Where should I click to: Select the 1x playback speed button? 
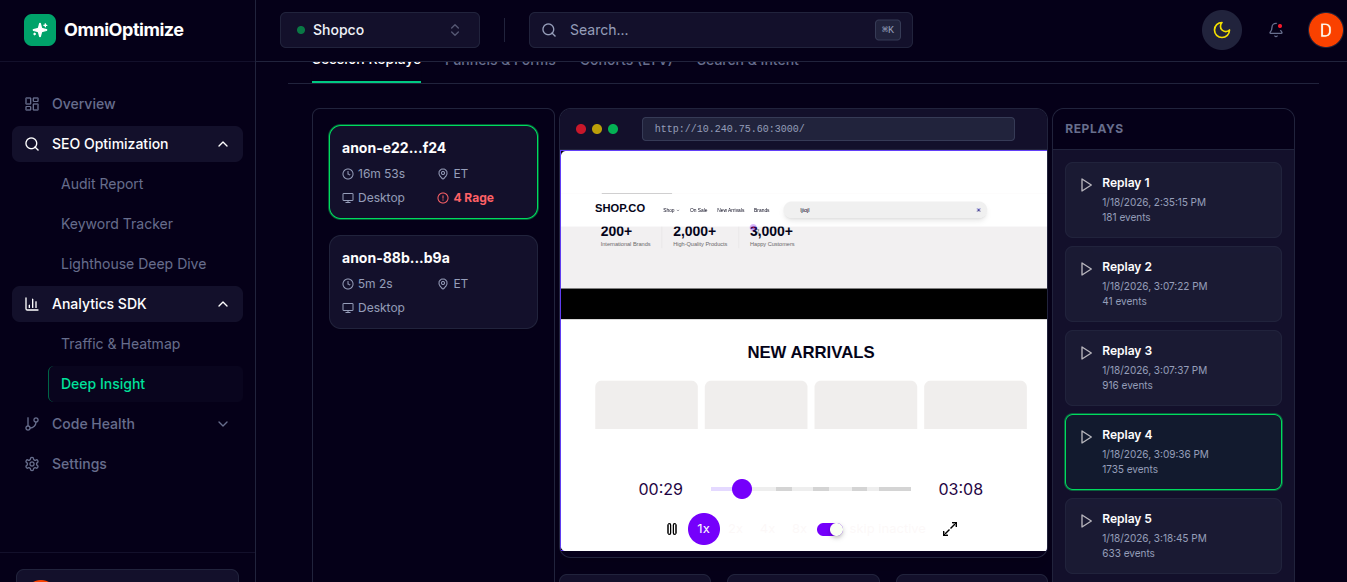pyautogui.click(x=704, y=529)
